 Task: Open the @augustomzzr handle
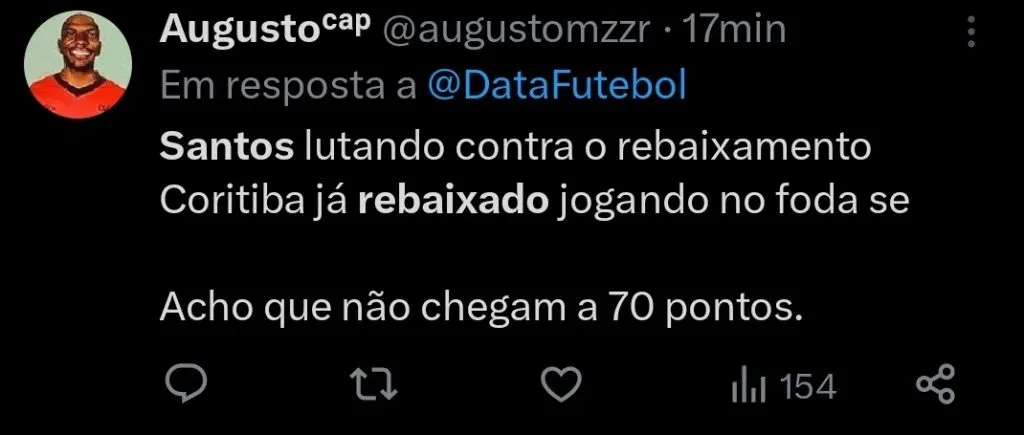coord(516,30)
